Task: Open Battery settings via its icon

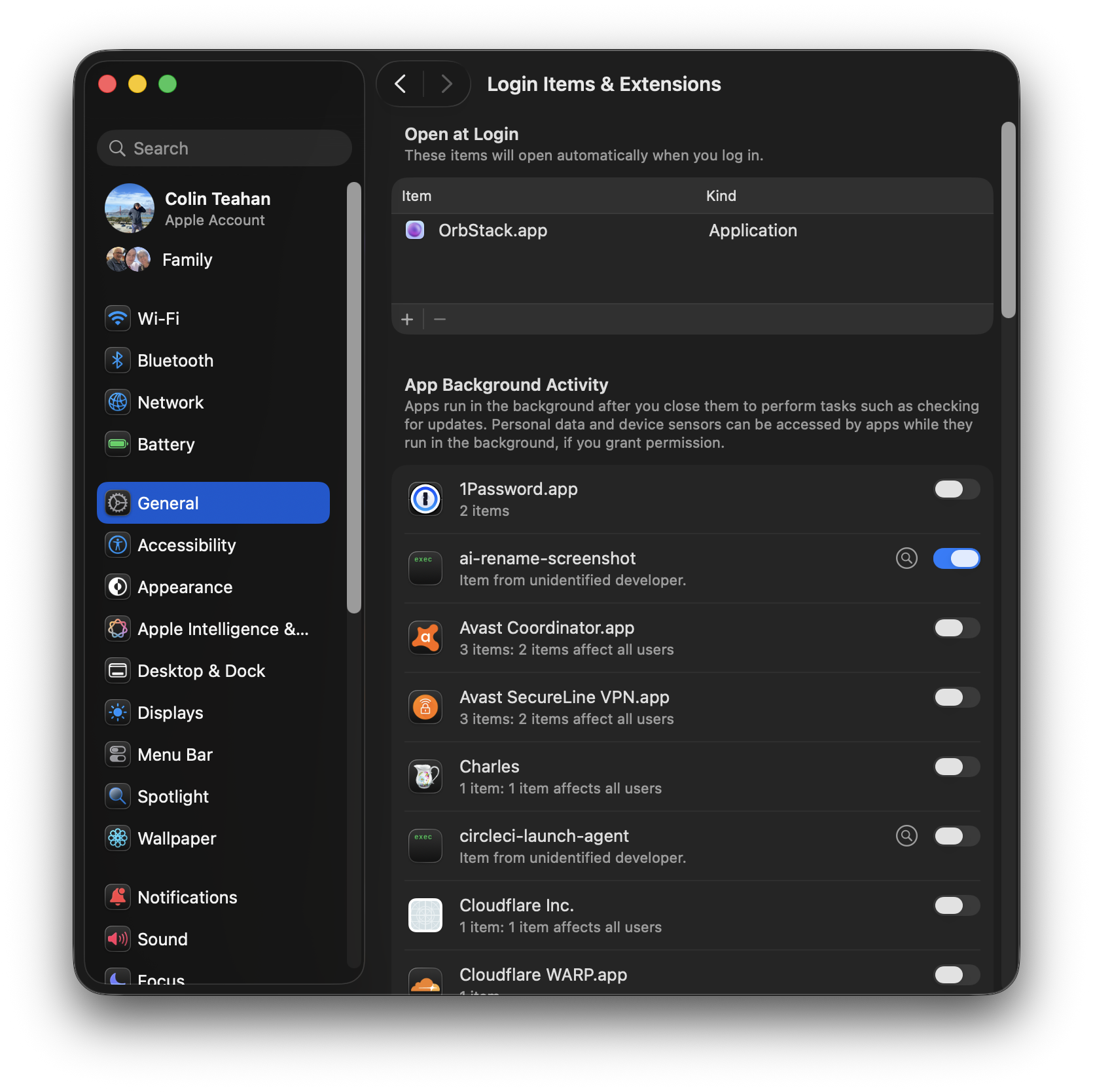Action: point(118,444)
